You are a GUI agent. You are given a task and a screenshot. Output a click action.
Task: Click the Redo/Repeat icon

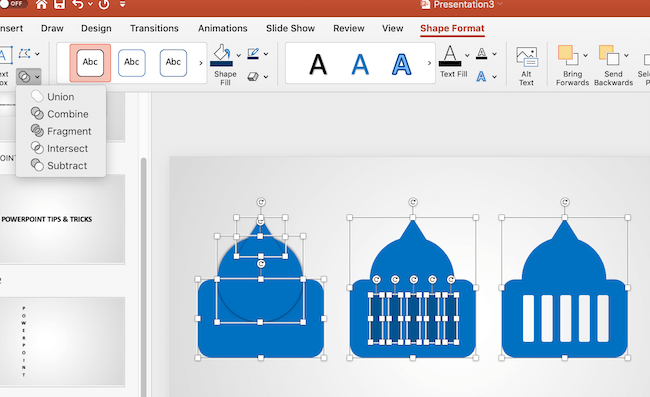pos(104,5)
